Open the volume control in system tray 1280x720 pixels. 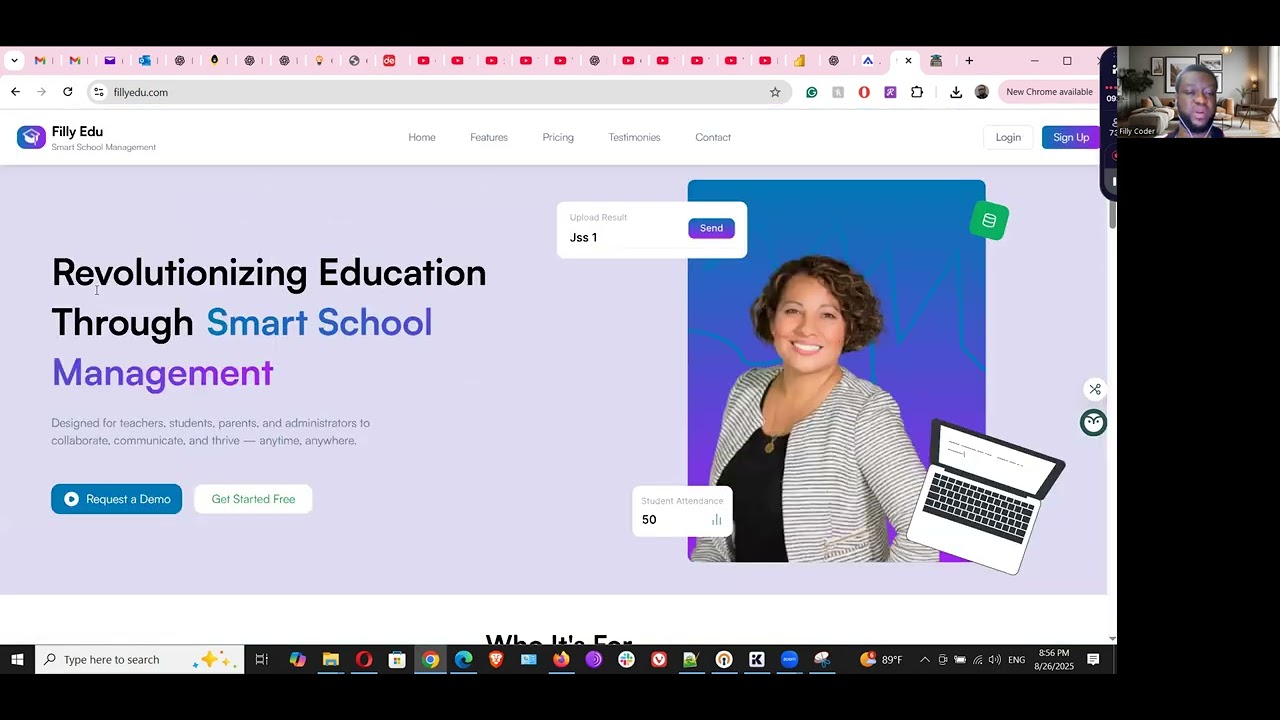click(x=994, y=660)
